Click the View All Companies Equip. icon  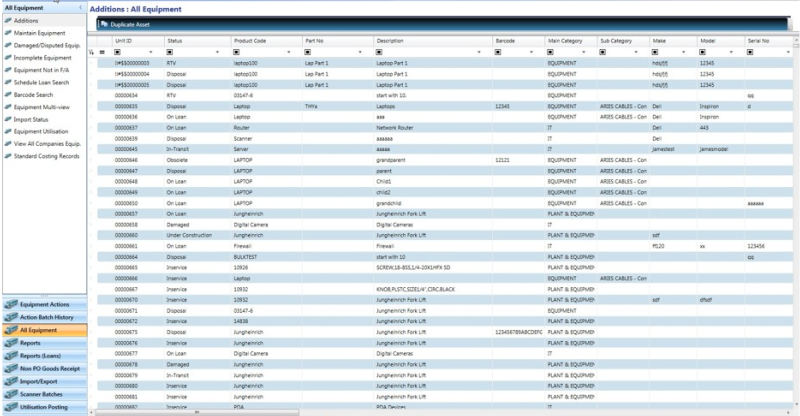(8, 144)
